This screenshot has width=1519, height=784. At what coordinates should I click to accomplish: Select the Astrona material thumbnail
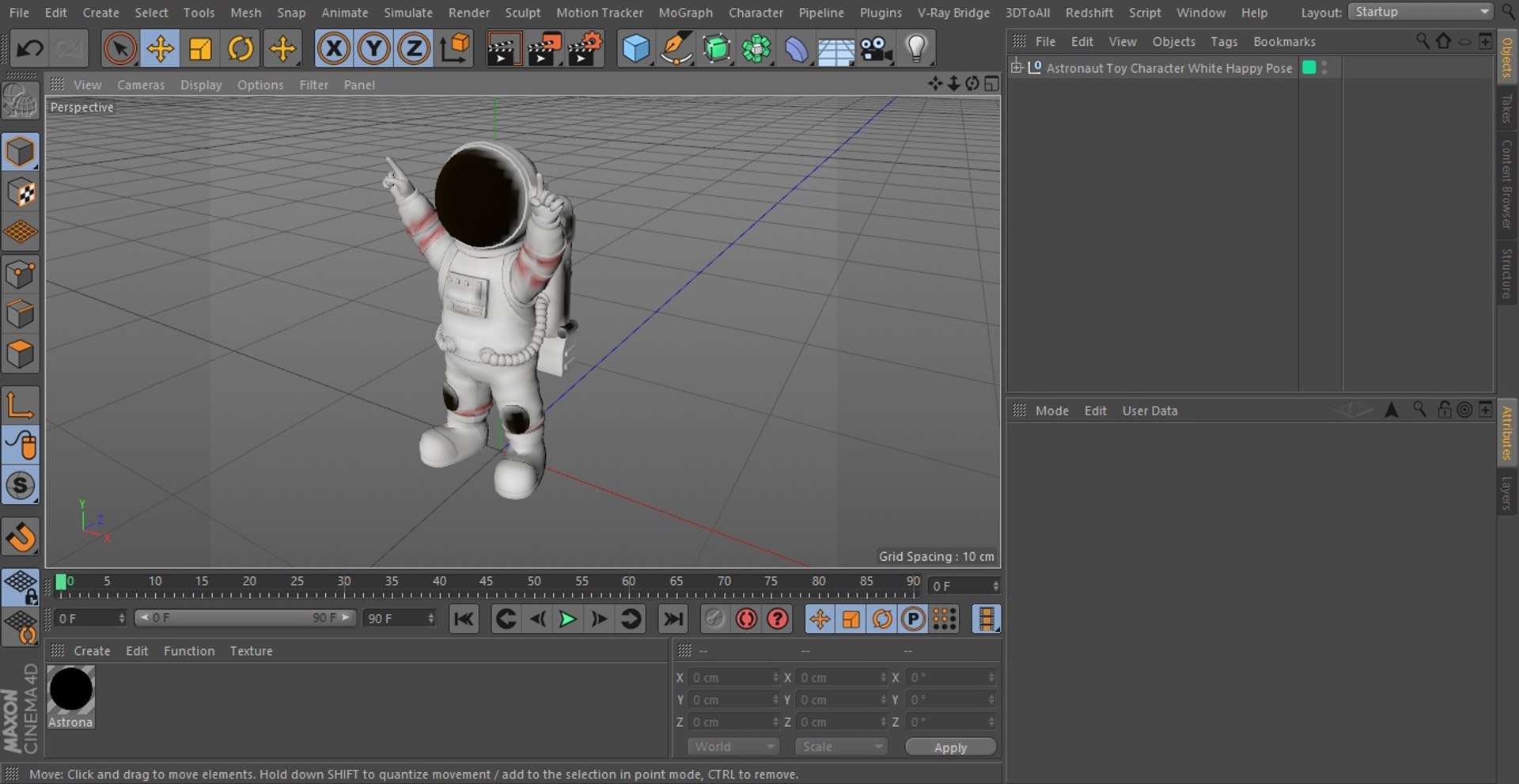coord(70,696)
